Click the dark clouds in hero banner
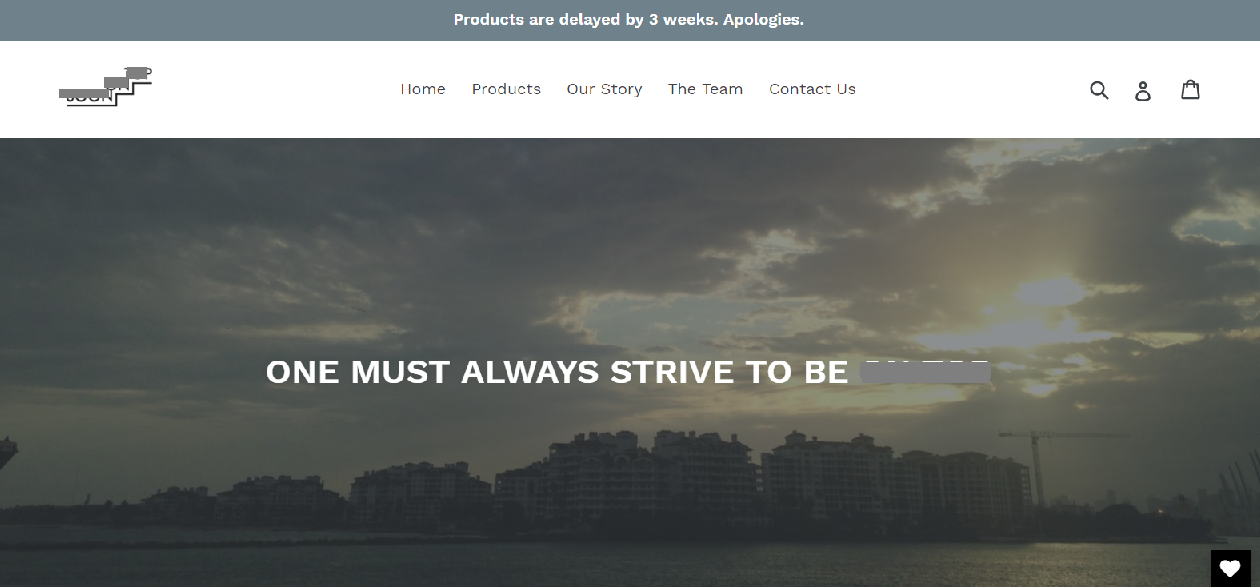The image size is (1260, 587). pyautogui.click(x=300, y=230)
